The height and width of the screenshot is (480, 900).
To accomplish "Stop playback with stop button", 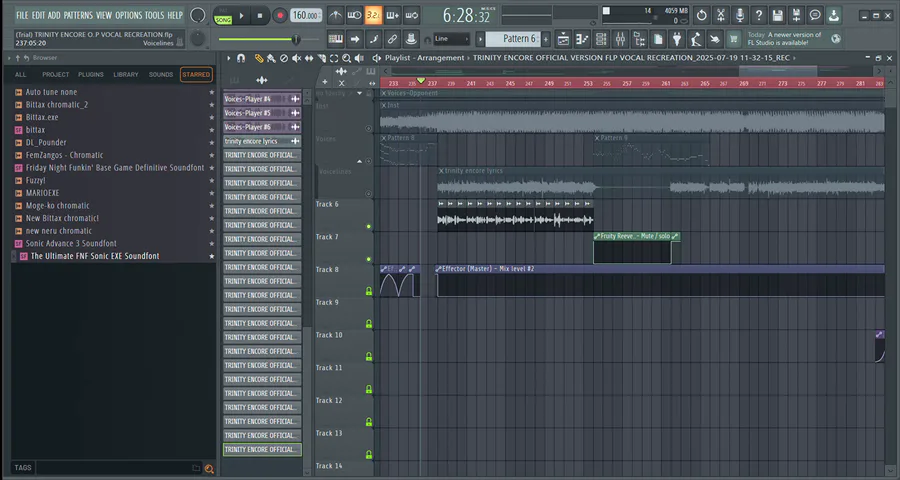I will pyautogui.click(x=259, y=16).
